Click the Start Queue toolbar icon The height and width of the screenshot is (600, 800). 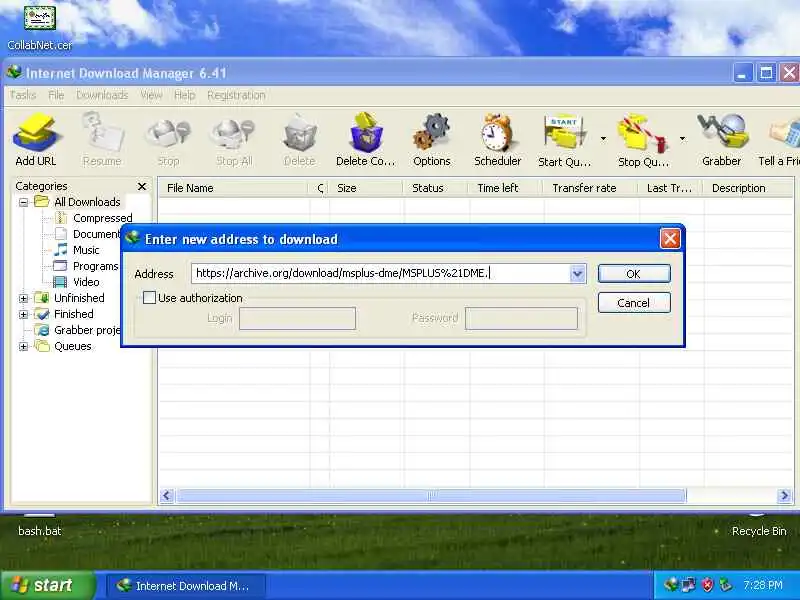point(564,140)
